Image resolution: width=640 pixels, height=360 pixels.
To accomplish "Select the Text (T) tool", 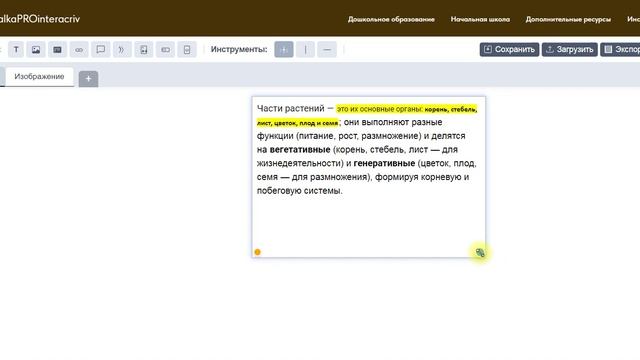I will 16,49.
